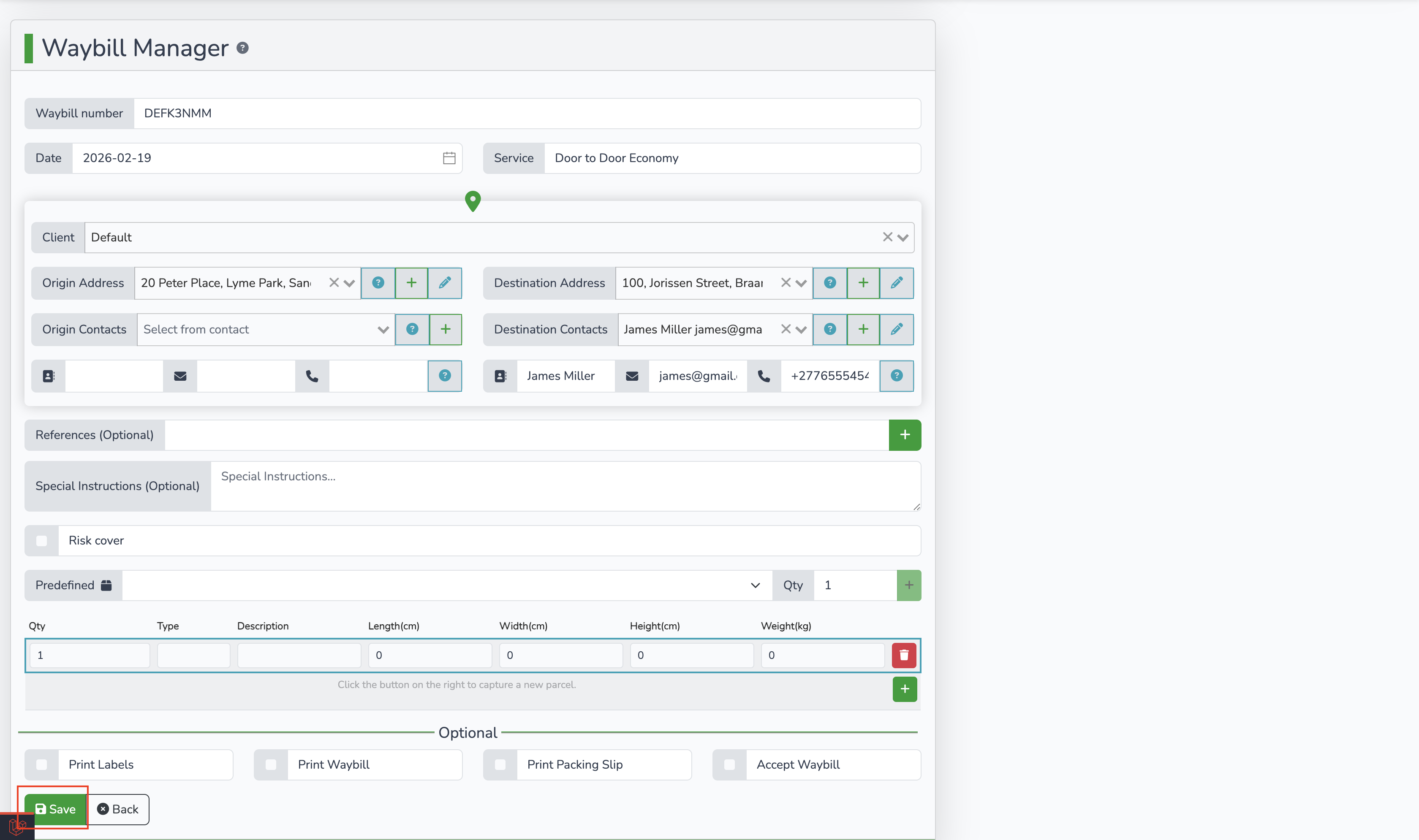
Task: Clear the Client selection X
Action: (887, 237)
